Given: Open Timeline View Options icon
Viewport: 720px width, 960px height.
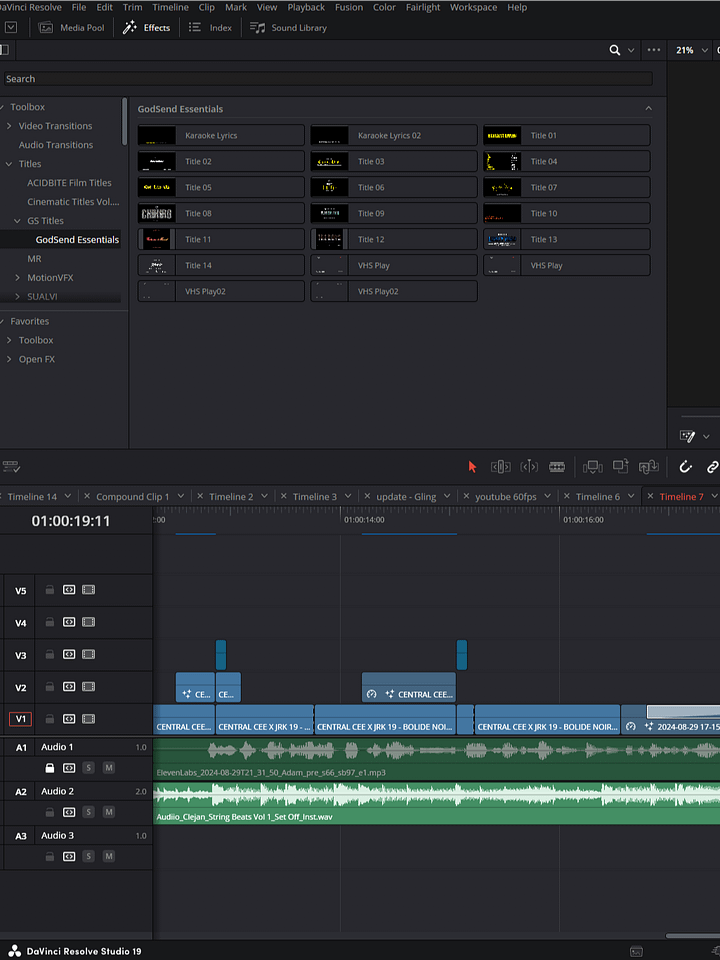Looking at the screenshot, I should coord(11,467).
